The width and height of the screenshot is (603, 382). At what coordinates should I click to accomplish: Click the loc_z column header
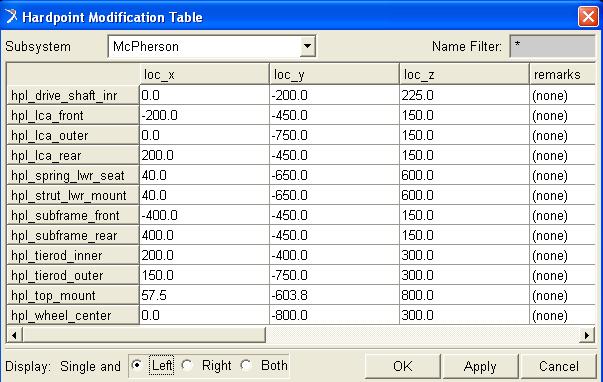[465, 74]
